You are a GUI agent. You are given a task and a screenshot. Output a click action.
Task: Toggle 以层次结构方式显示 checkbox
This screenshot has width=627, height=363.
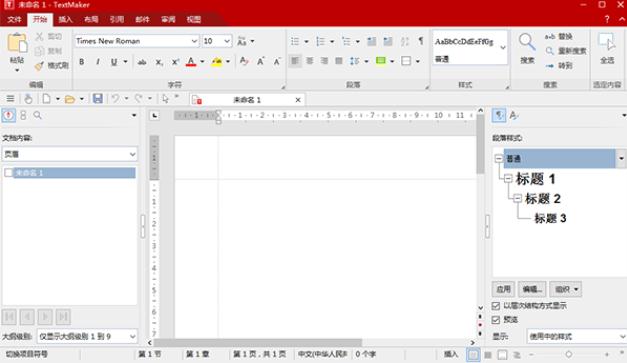[x=496, y=306]
